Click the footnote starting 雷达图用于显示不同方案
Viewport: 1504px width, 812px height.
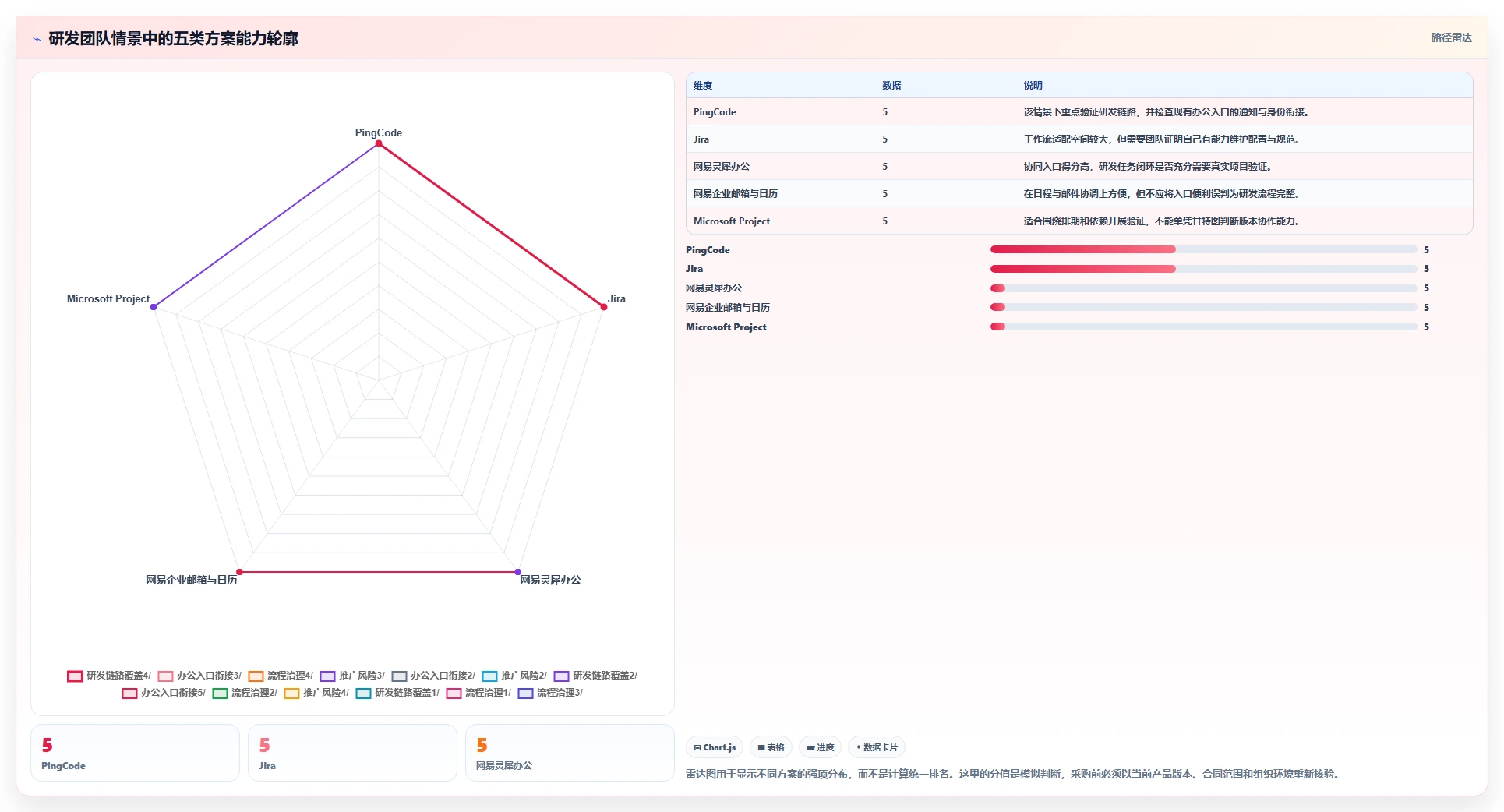[x=1014, y=774]
